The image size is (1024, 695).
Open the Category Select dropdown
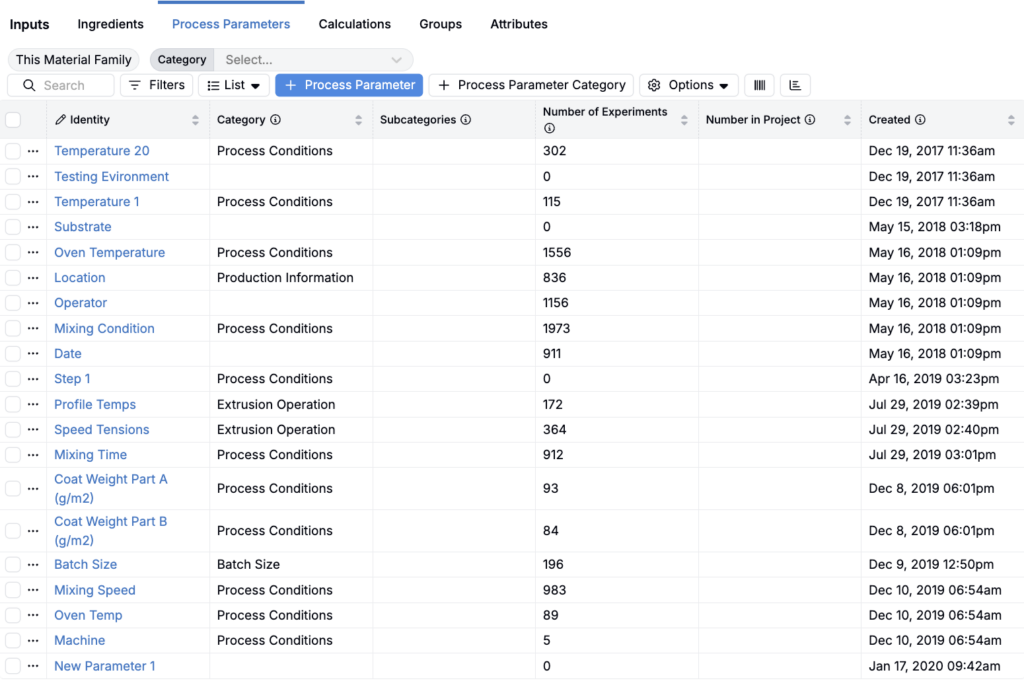point(312,60)
